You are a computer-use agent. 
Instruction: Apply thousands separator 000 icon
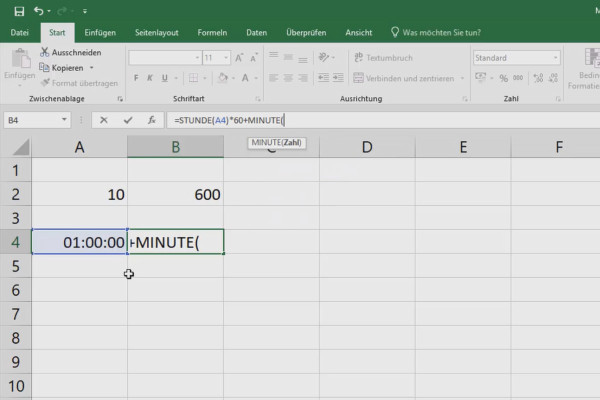(x=518, y=78)
